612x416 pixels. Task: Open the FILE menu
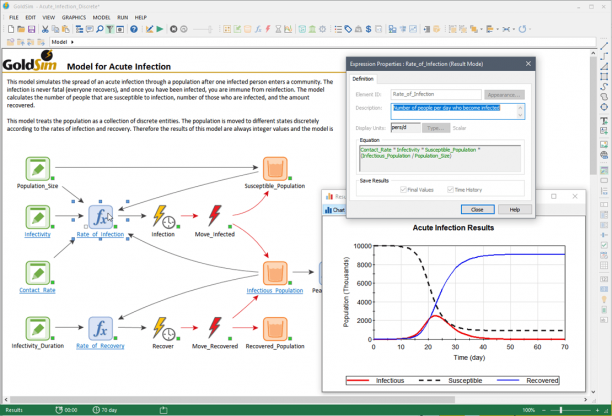point(14,18)
